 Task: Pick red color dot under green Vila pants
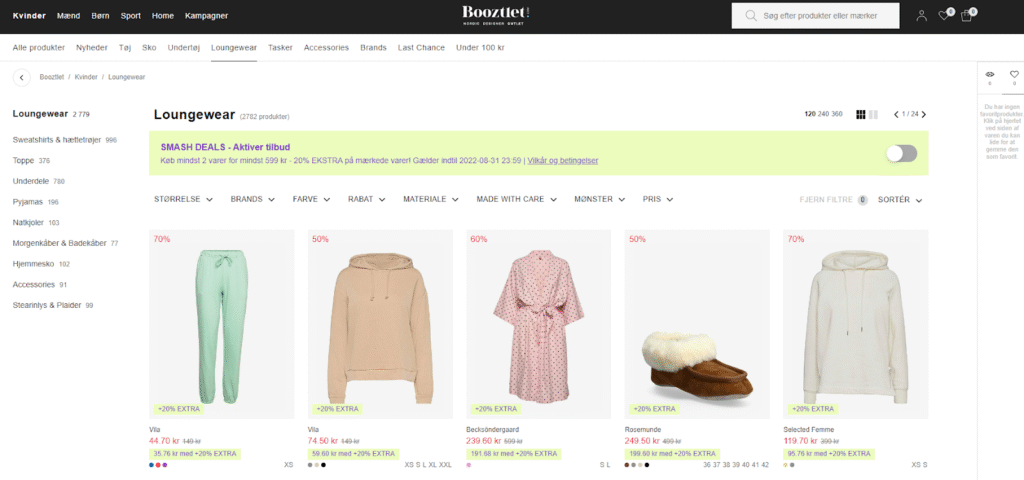158,465
